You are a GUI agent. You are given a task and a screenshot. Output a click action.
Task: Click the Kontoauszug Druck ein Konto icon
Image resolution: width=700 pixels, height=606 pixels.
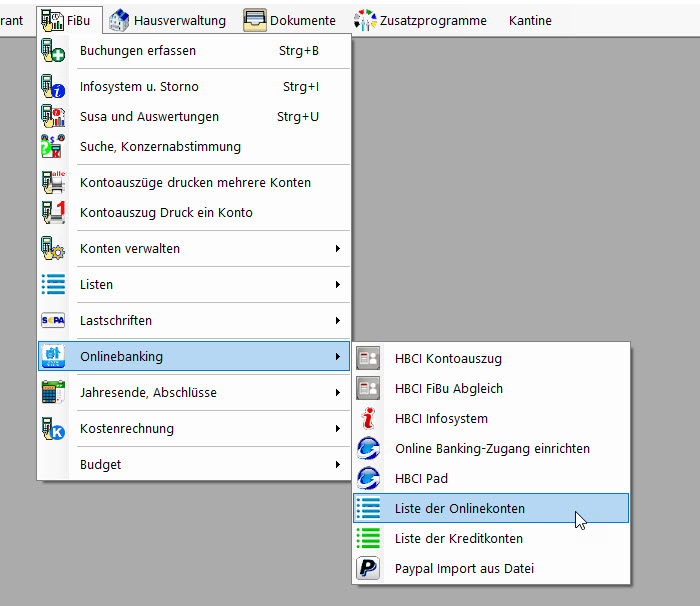(x=53, y=212)
